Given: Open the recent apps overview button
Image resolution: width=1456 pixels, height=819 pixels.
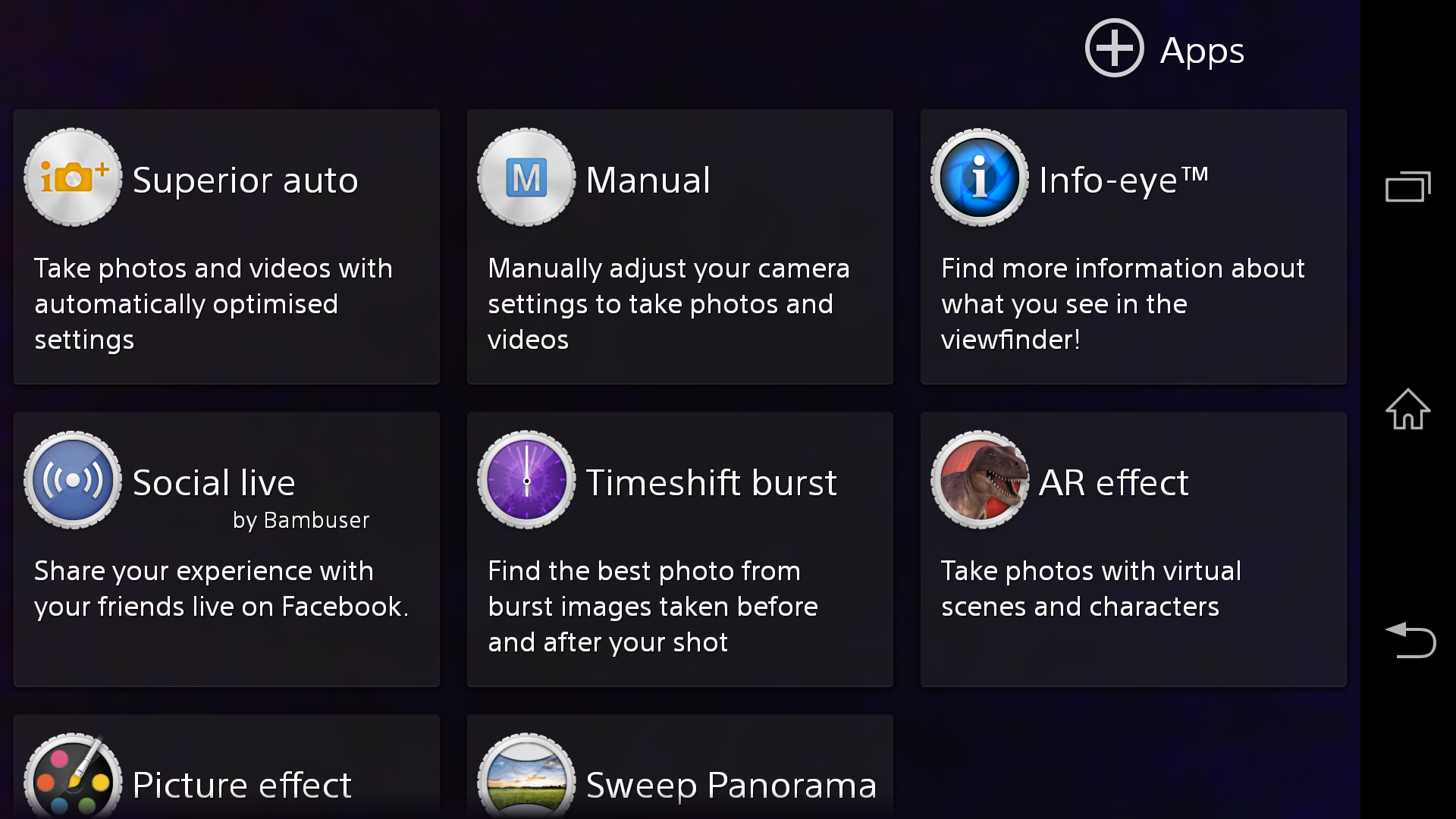Looking at the screenshot, I should [x=1408, y=187].
